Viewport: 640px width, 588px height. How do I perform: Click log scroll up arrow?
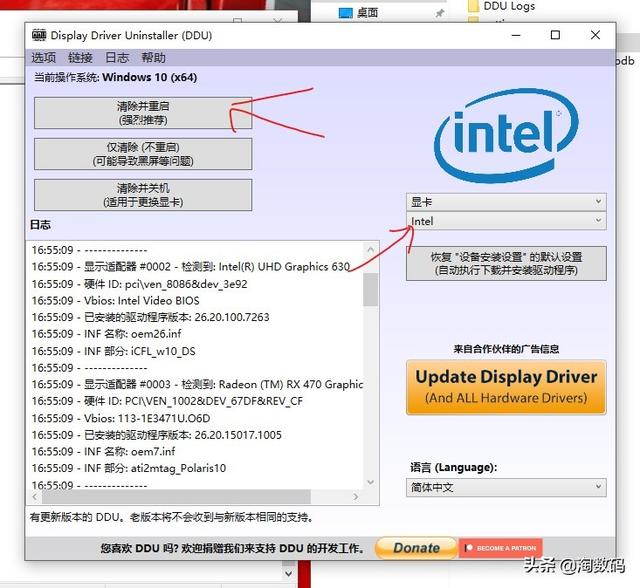pos(371,249)
